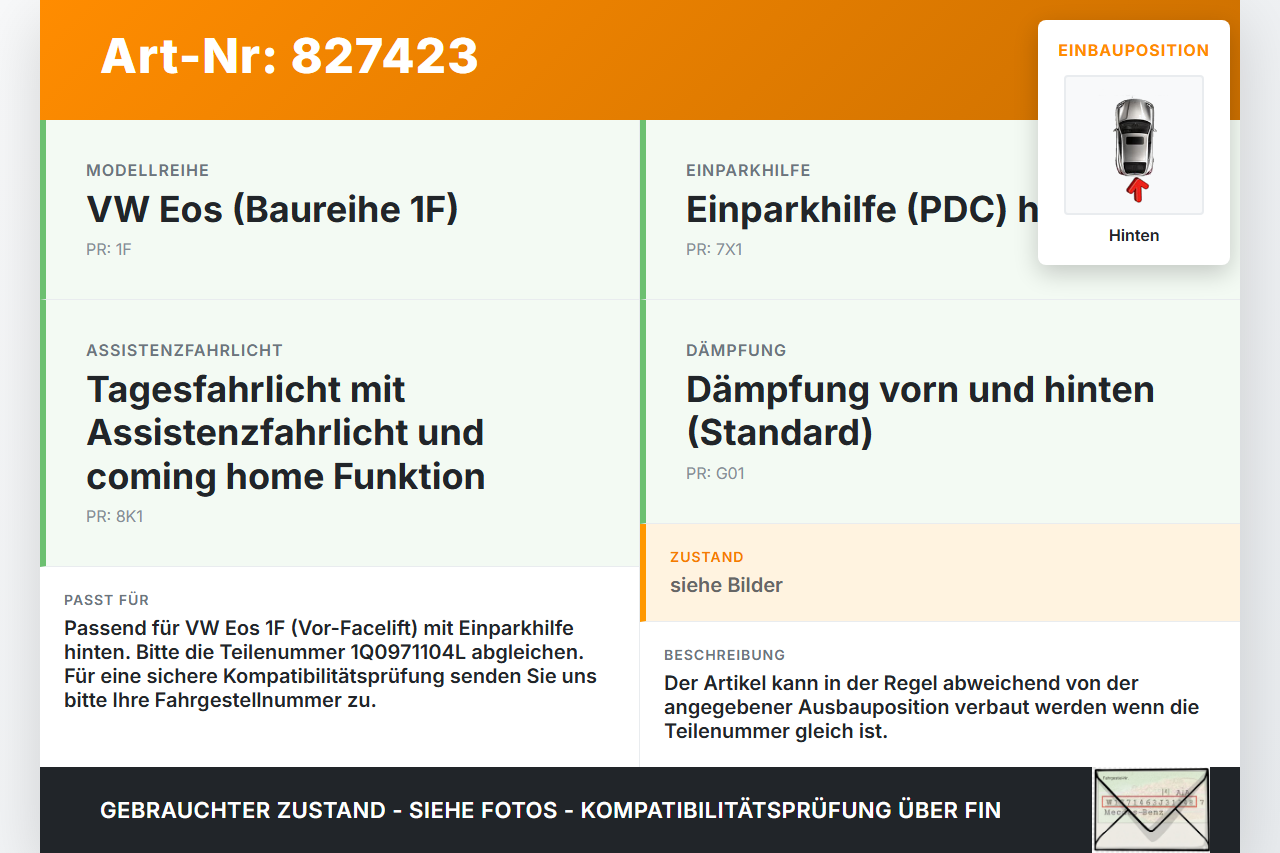The width and height of the screenshot is (1280, 853).
Task: Click the ASSISTENZFAHRLICHT label
Action: [x=185, y=351]
